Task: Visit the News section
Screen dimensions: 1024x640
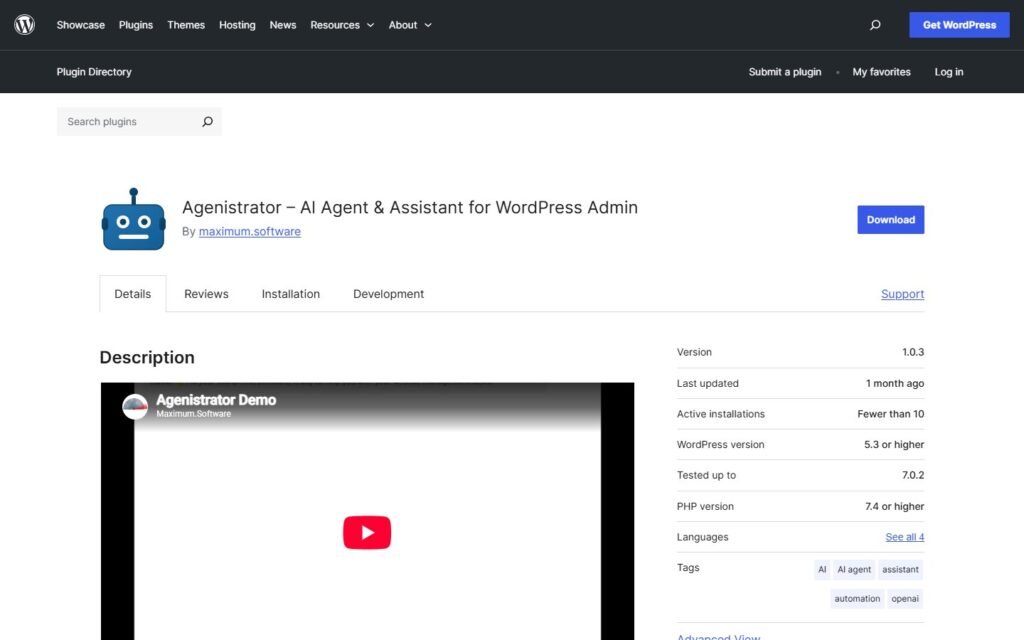Action: click(x=283, y=25)
